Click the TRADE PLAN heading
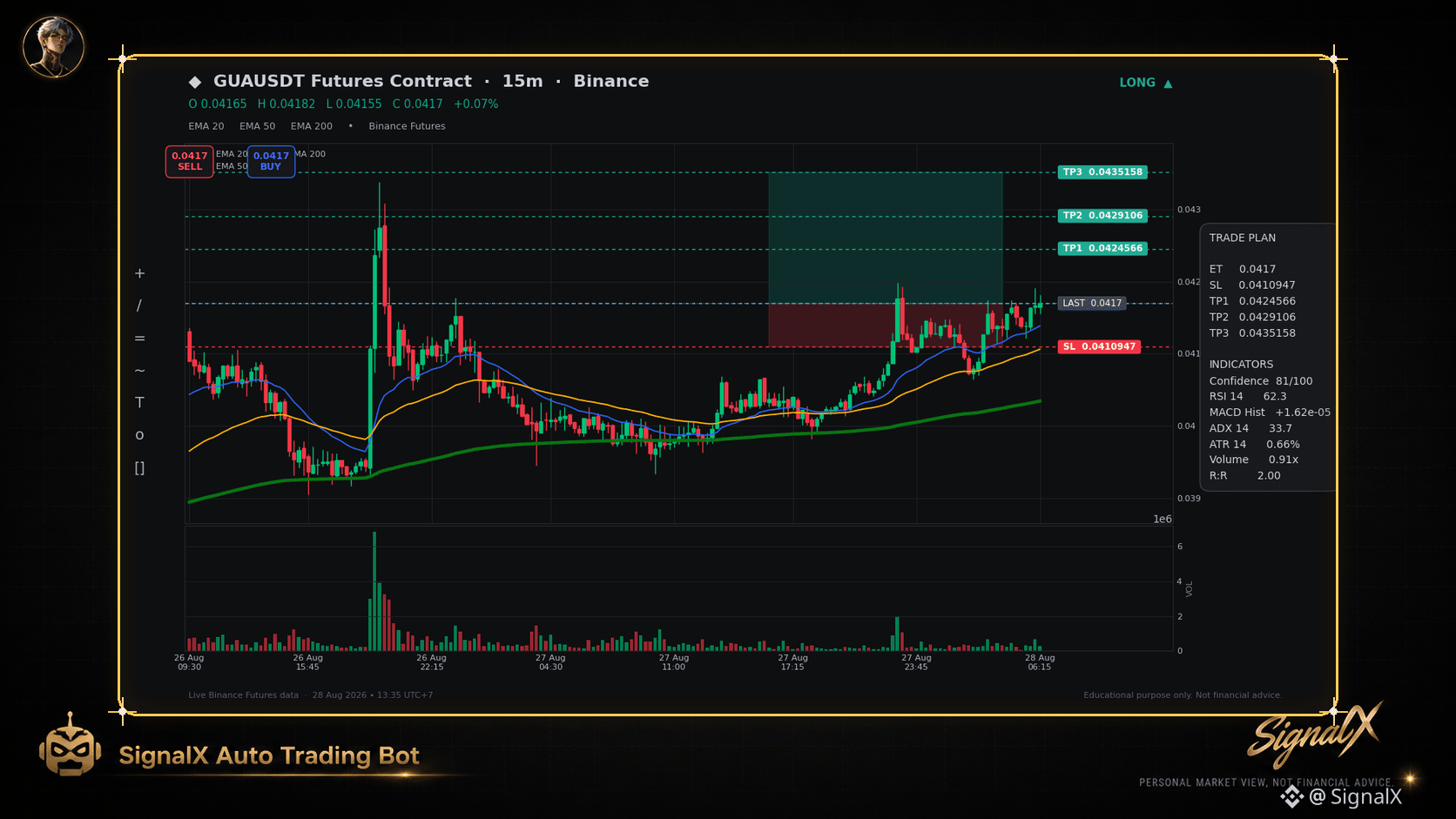 pos(1242,238)
